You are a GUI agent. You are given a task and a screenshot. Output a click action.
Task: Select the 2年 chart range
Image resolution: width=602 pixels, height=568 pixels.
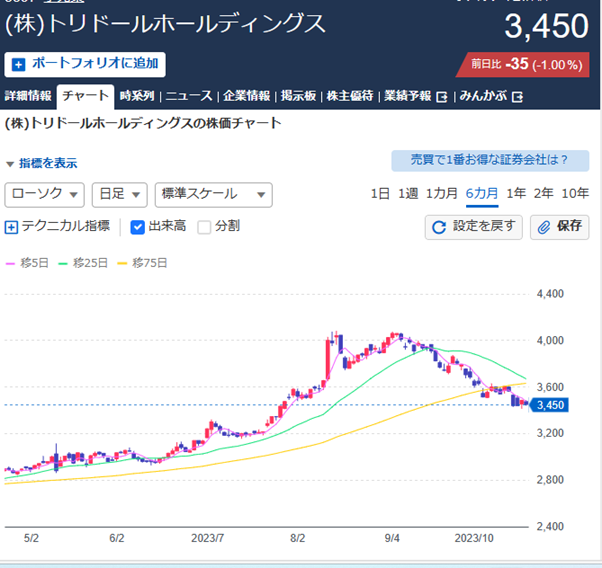(543, 194)
